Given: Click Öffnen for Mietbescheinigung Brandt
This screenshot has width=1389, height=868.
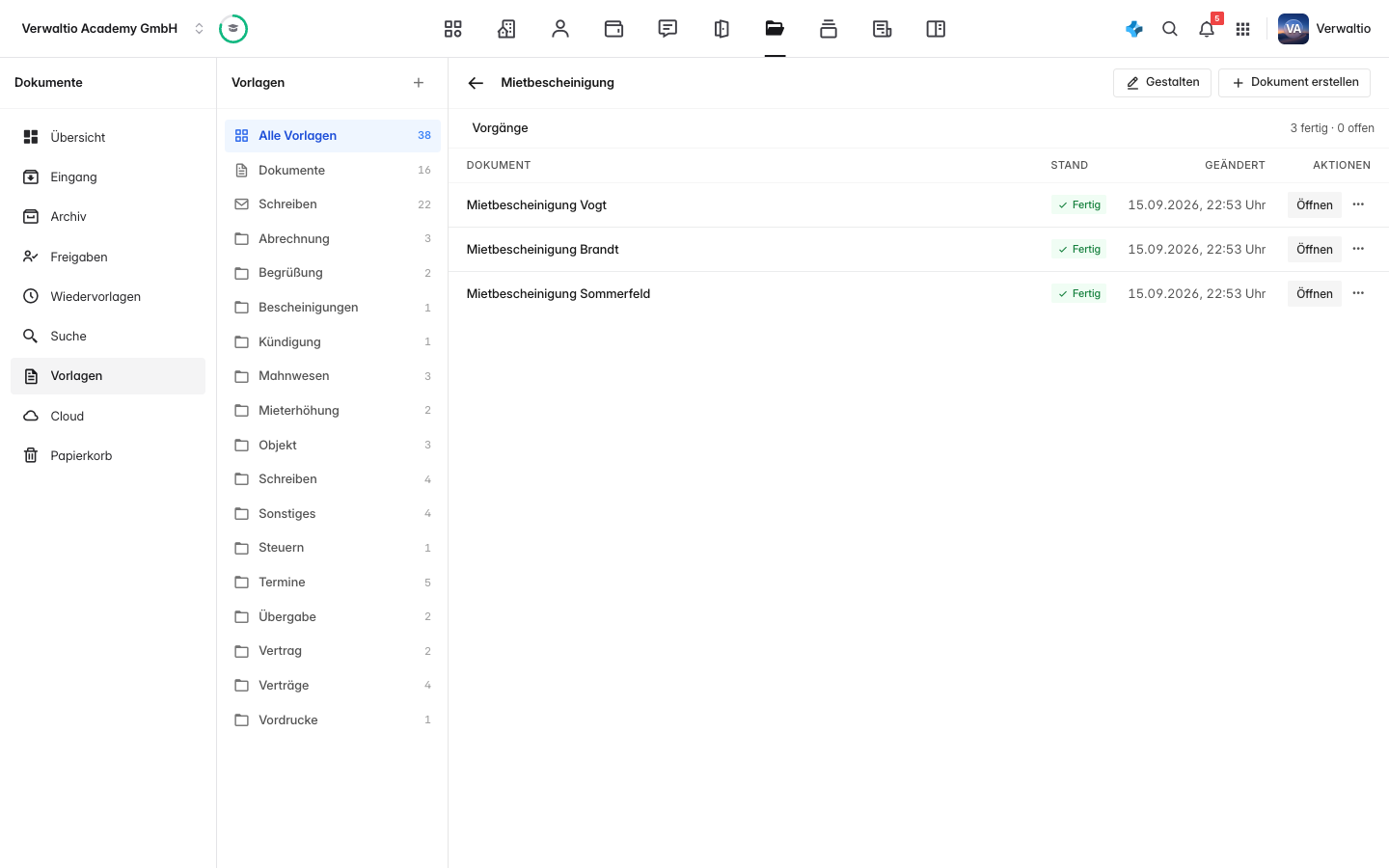Looking at the screenshot, I should pyautogui.click(x=1315, y=249).
